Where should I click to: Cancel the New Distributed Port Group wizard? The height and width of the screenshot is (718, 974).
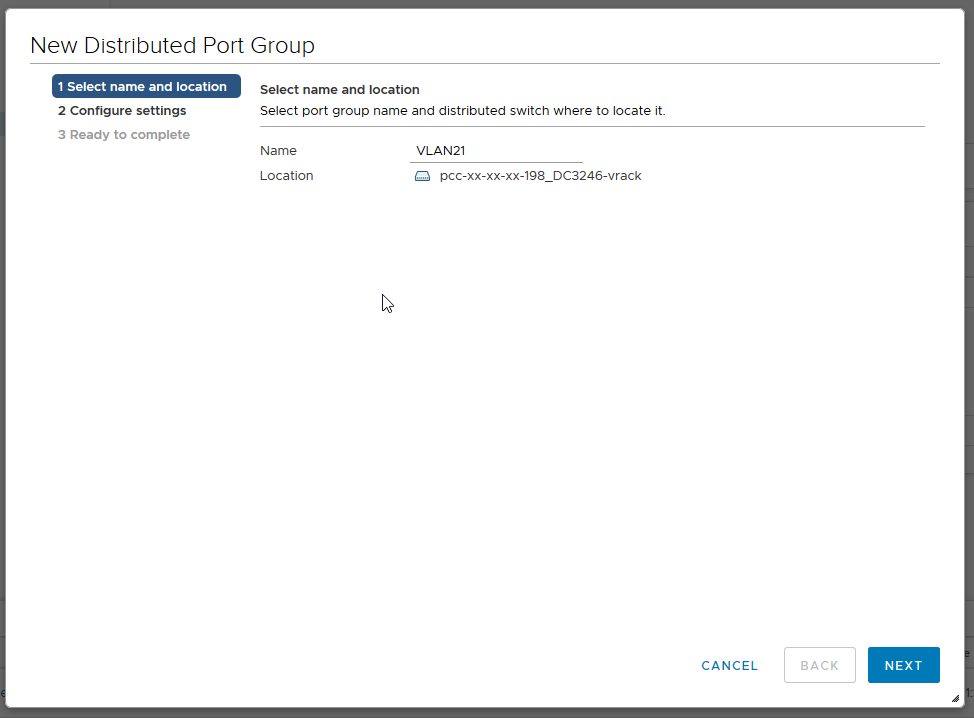(x=729, y=665)
